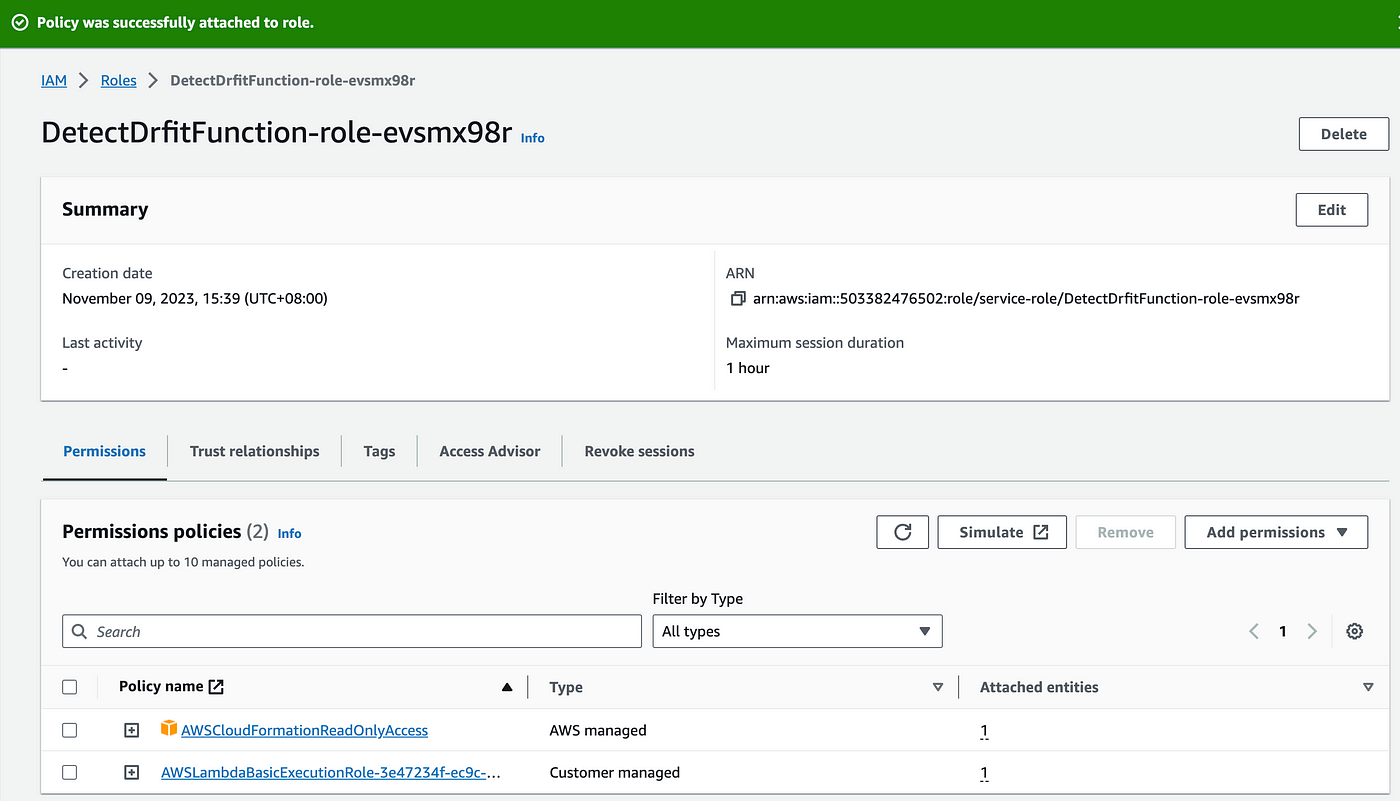
Task: Click the refresh policies icon button
Action: point(903,532)
